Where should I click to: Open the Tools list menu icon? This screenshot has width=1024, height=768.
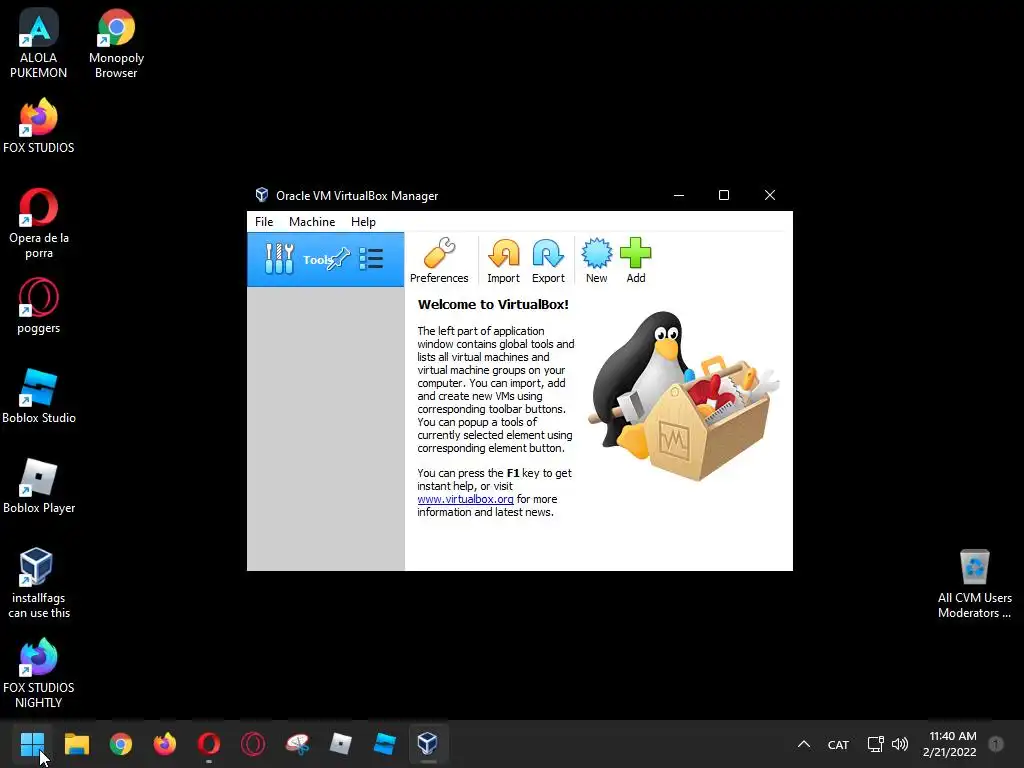(371, 259)
